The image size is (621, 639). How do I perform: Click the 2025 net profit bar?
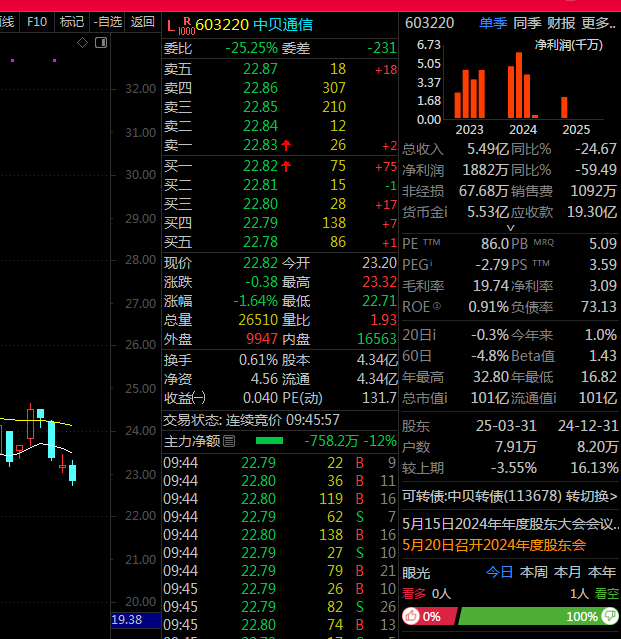[x=564, y=108]
